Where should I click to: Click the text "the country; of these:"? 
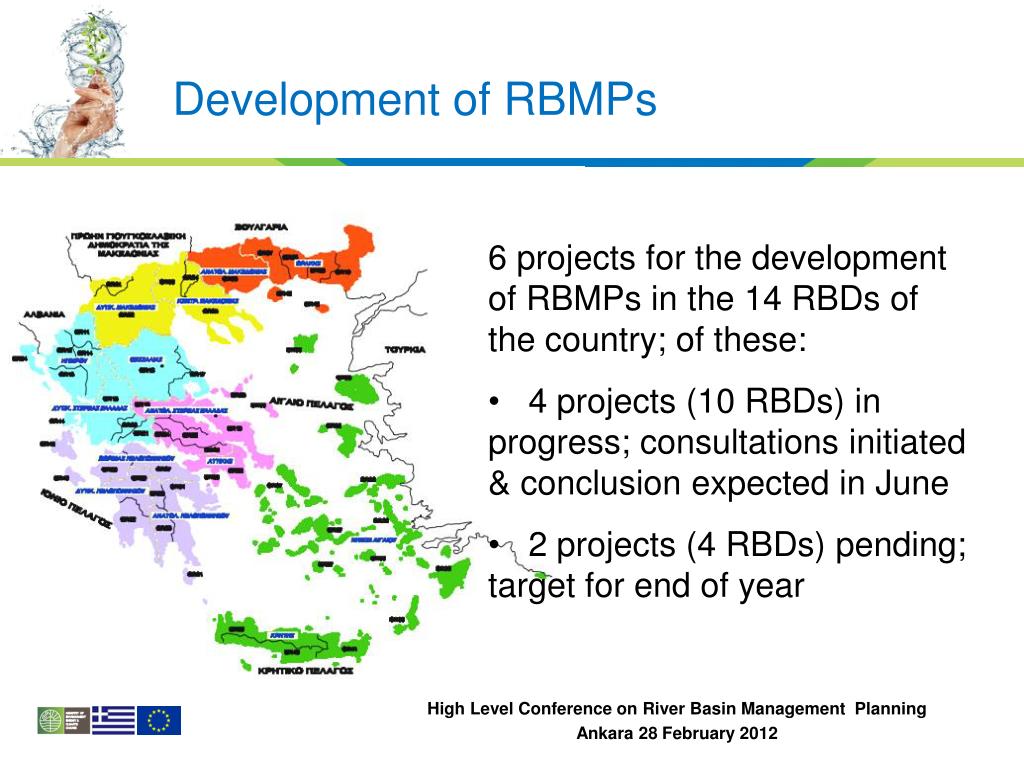[647, 340]
